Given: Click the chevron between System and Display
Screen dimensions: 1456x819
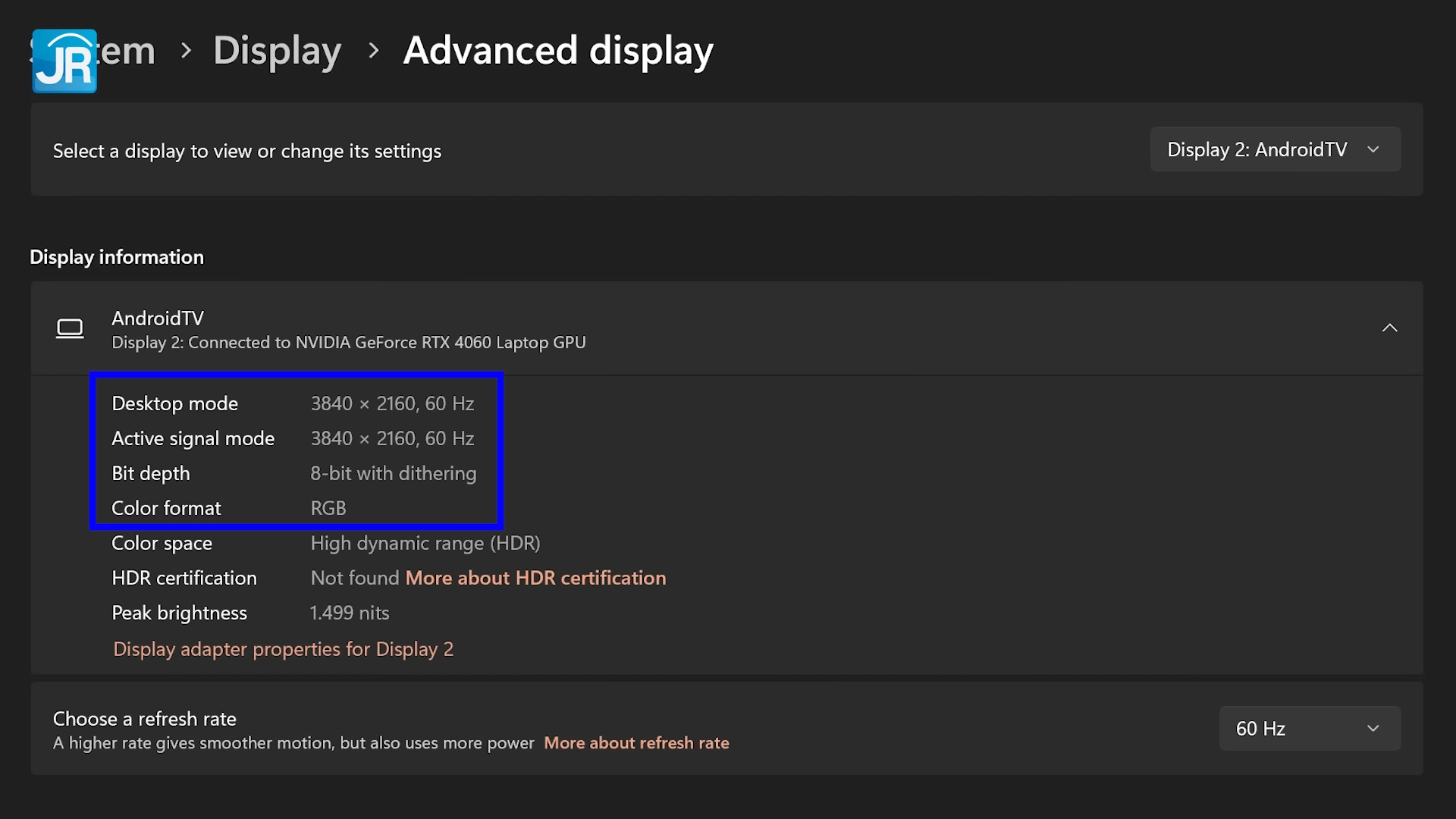Looking at the screenshot, I should (x=186, y=51).
